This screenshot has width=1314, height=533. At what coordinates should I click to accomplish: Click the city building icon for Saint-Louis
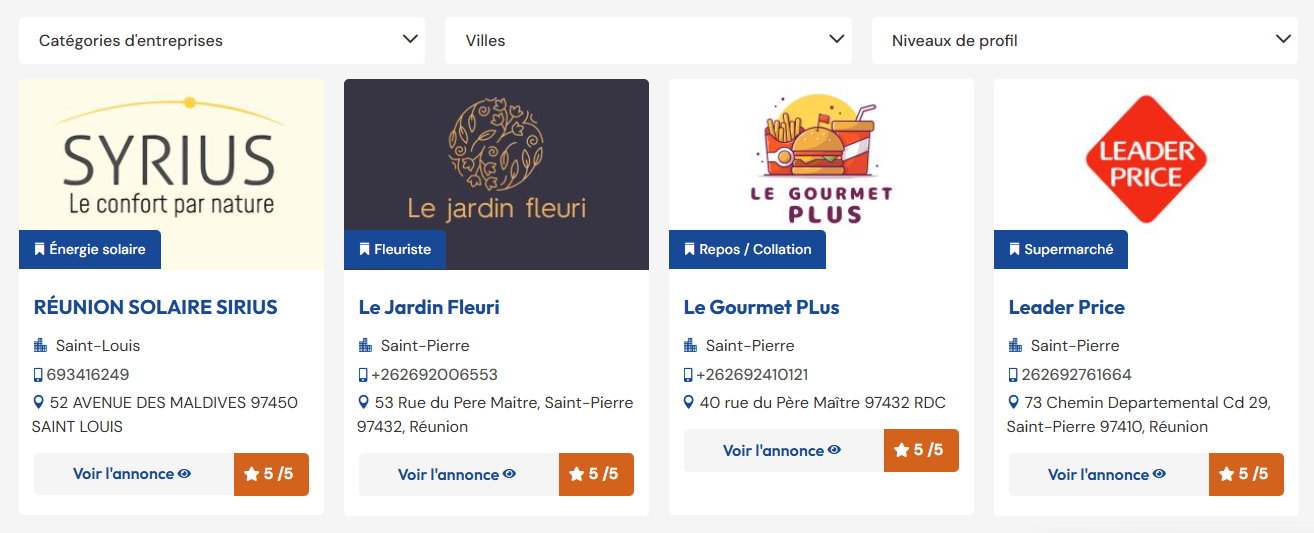click(x=41, y=345)
